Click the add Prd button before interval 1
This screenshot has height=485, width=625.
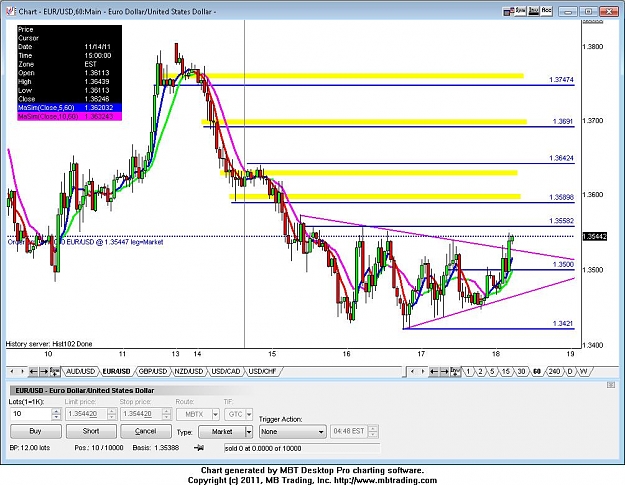coord(455,371)
